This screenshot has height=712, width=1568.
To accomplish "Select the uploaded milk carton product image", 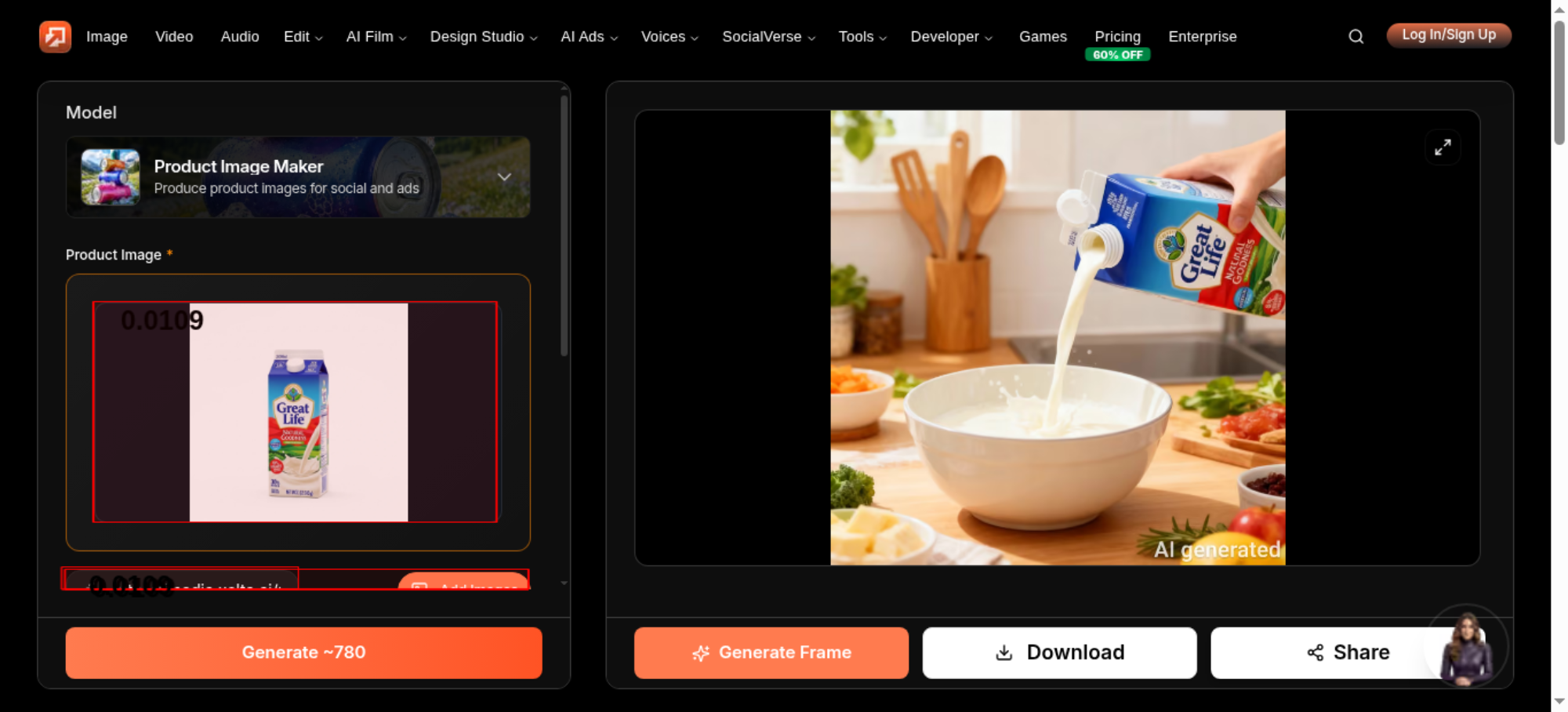I will (x=299, y=412).
